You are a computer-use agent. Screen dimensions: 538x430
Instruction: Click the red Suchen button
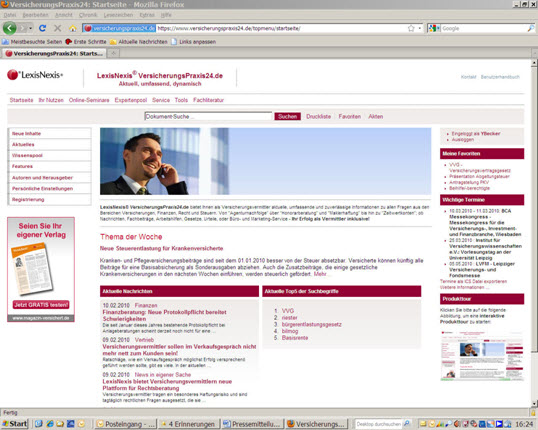click(288, 117)
